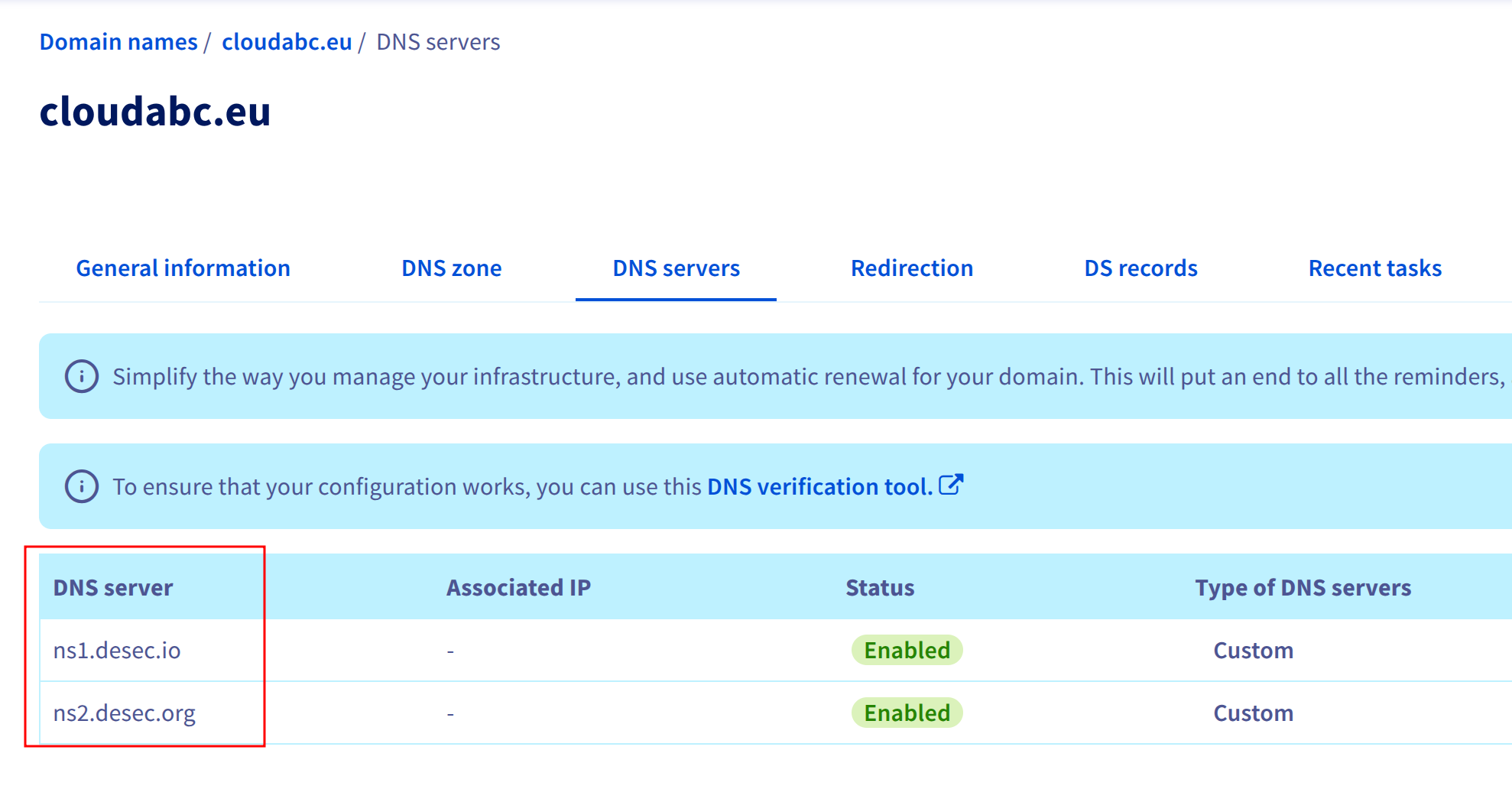Open the Redirection tab

coord(912,268)
